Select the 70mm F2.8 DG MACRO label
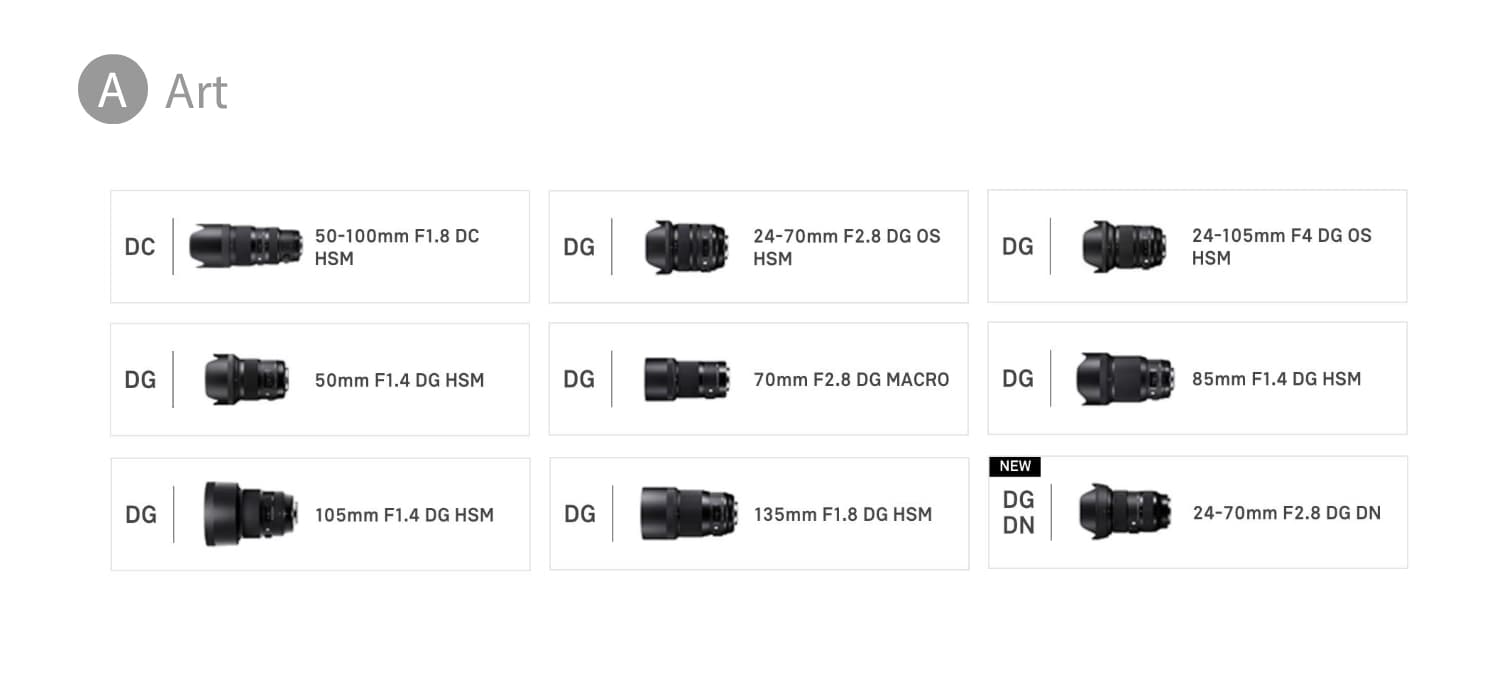1500x700 pixels. point(851,379)
